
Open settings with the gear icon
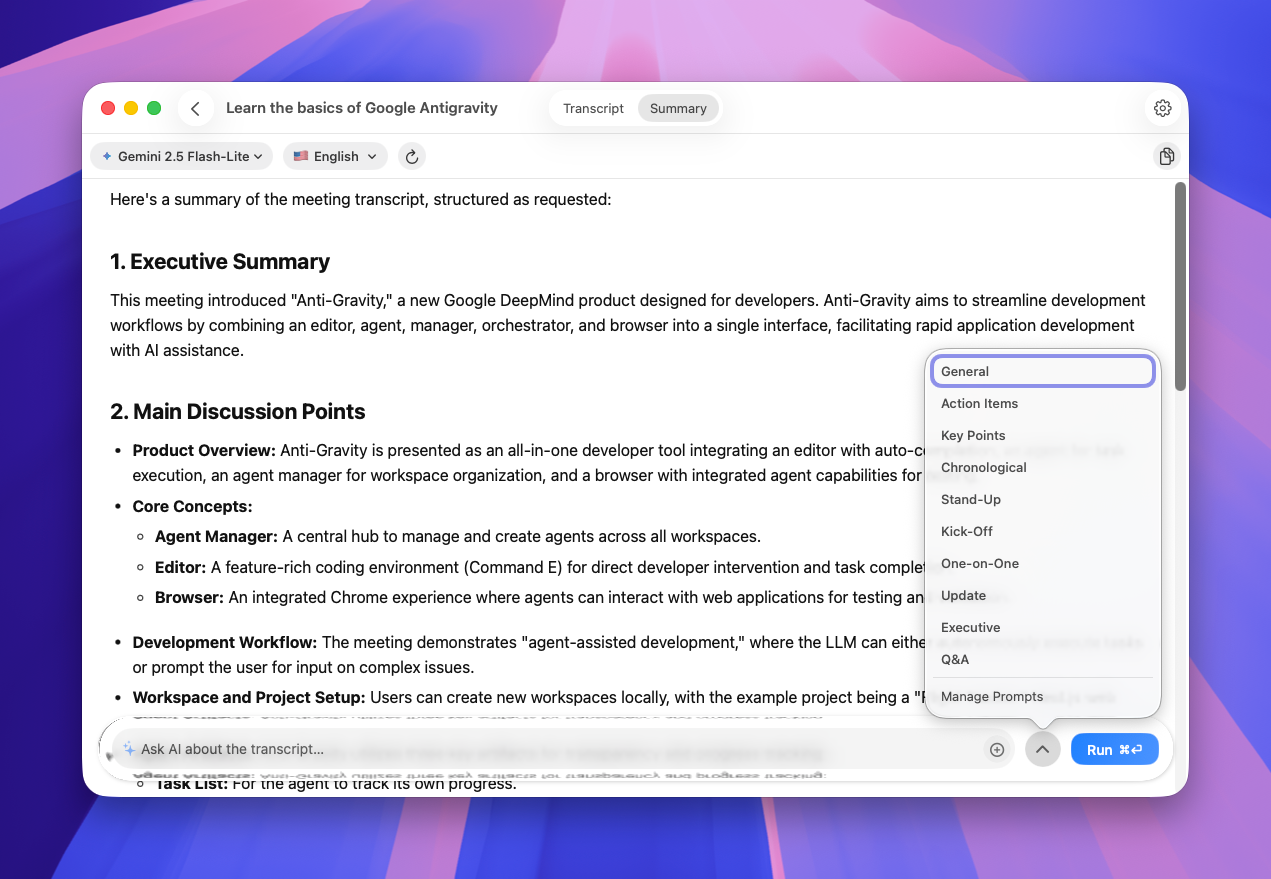pos(1162,109)
